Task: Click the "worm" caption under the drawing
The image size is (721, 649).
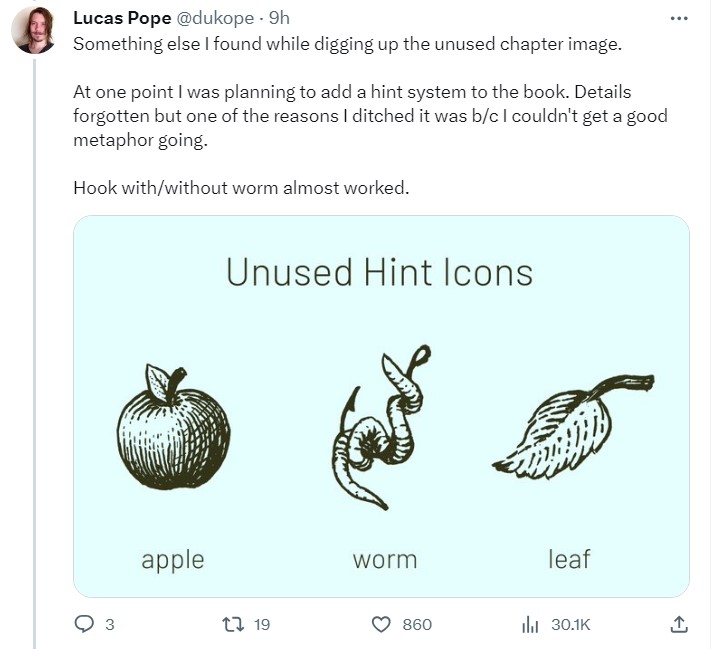Action: (384, 559)
